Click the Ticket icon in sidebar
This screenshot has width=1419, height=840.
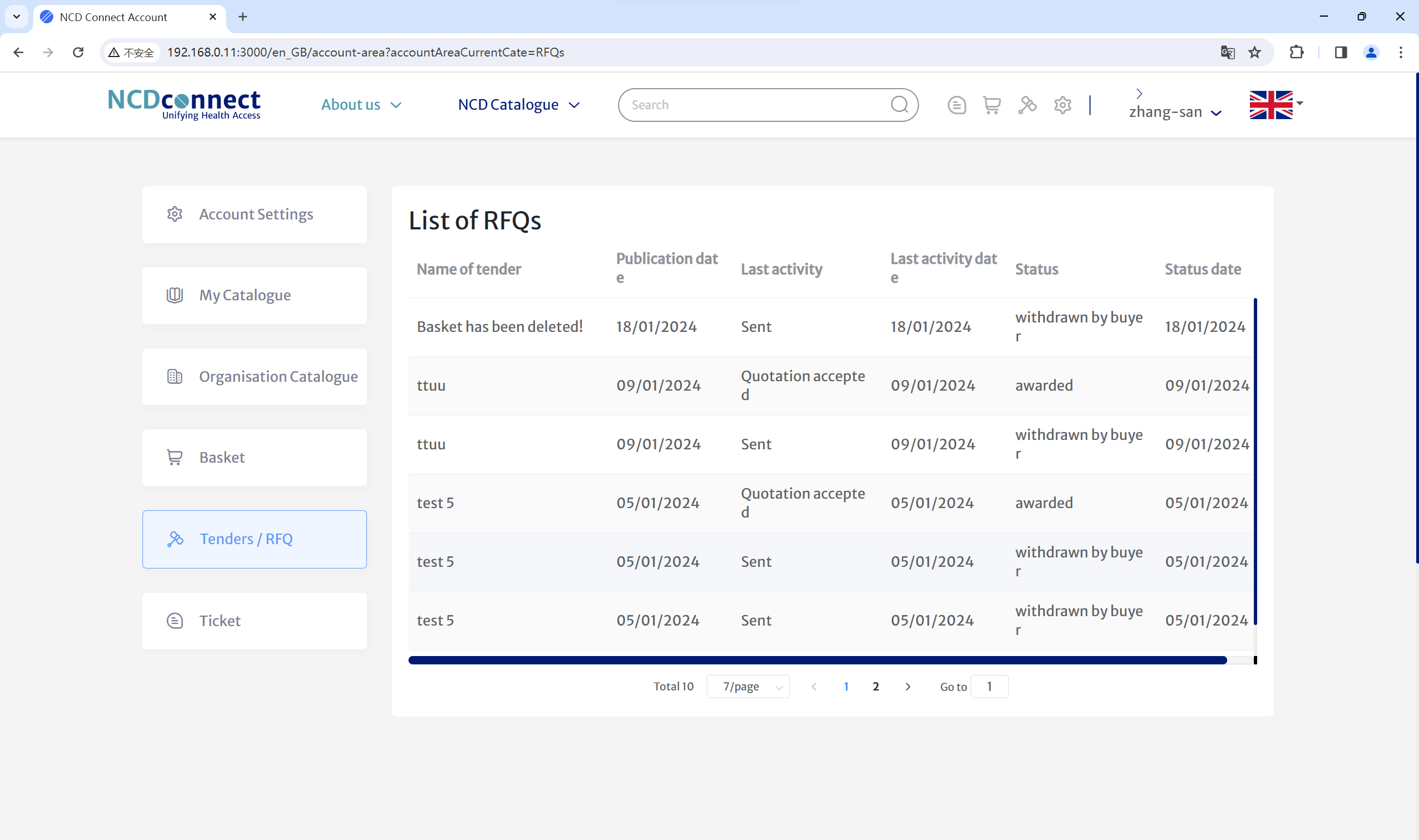[x=175, y=621]
